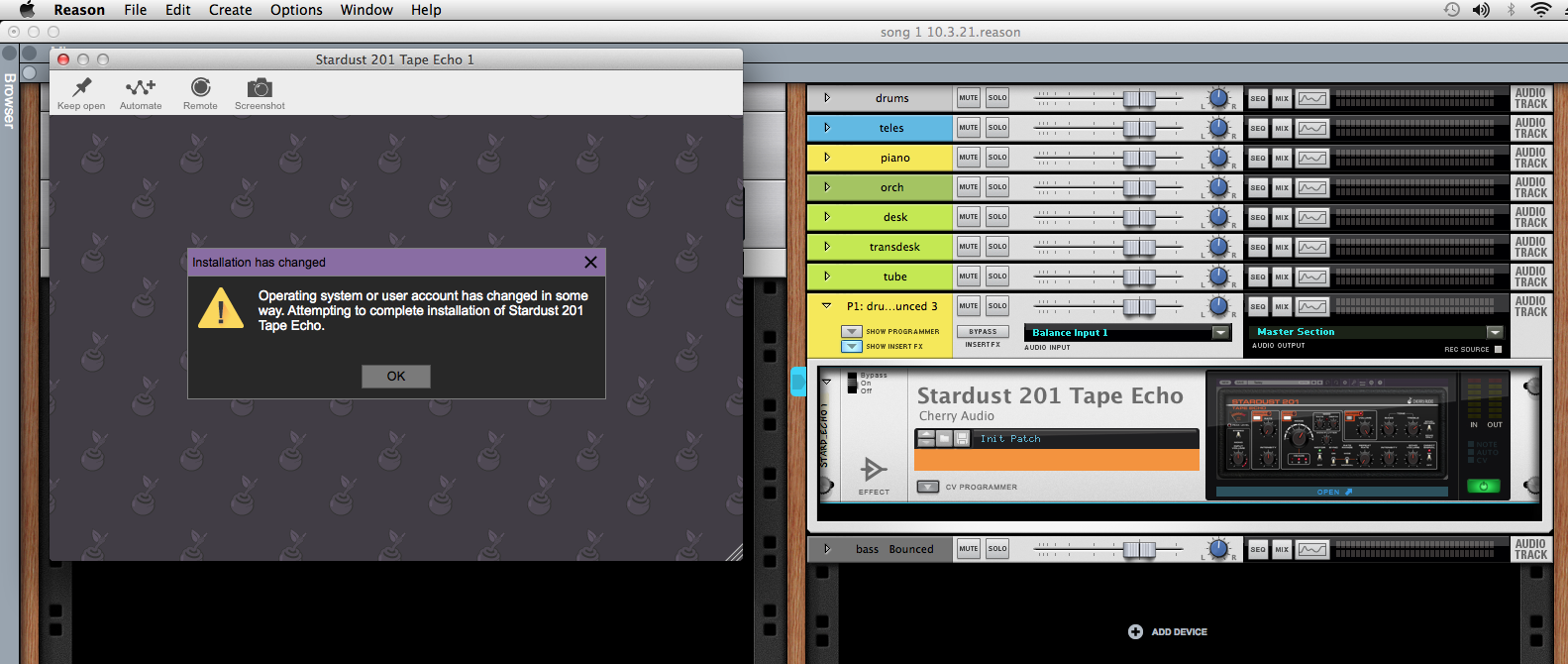The image size is (1568, 664).
Task: Toggle the Bypass/On/Off switch on Stardust device
Action: pyautogui.click(x=852, y=383)
